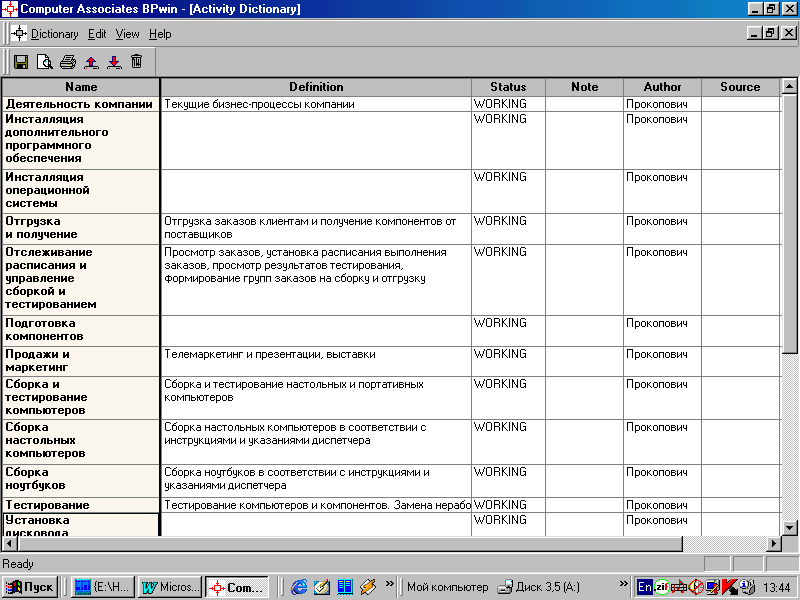Click the yellow lightning quick launch icon

click(368, 587)
